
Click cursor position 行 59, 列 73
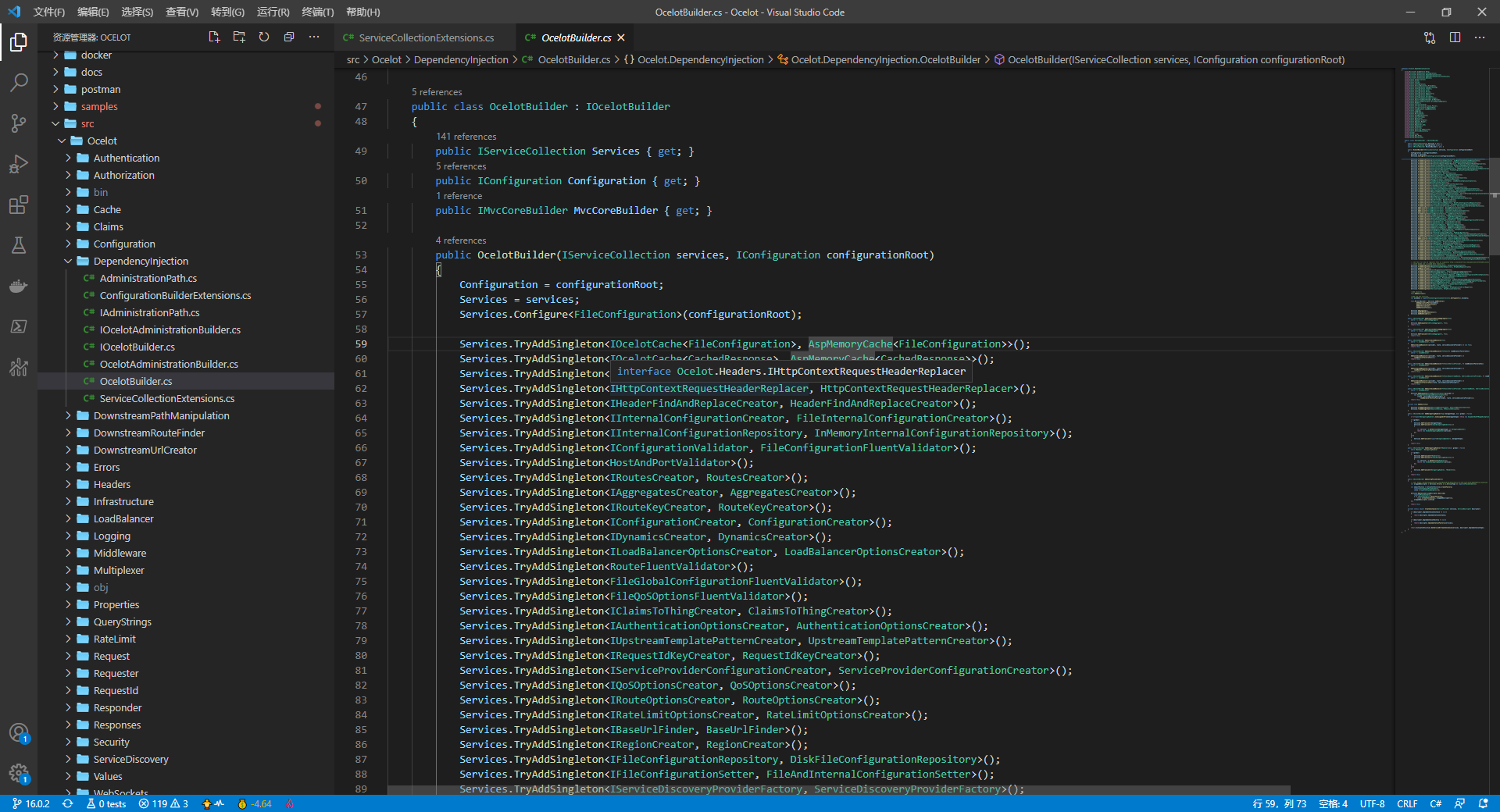pyautogui.click(x=1279, y=803)
